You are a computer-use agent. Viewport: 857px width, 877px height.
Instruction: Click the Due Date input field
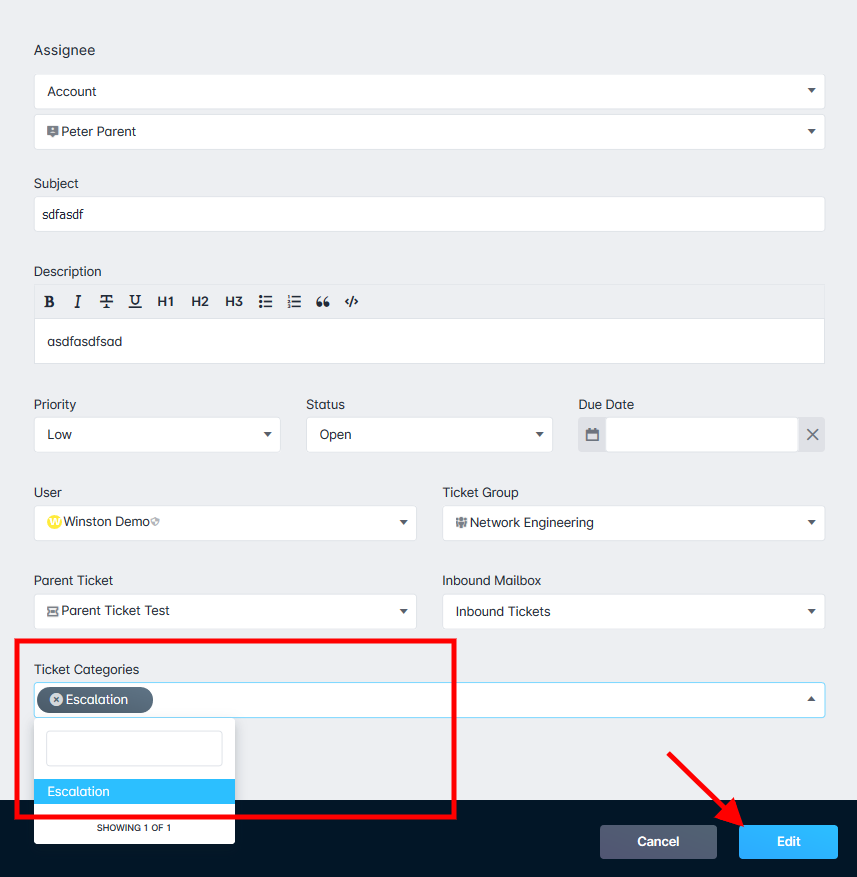[702, 435]
